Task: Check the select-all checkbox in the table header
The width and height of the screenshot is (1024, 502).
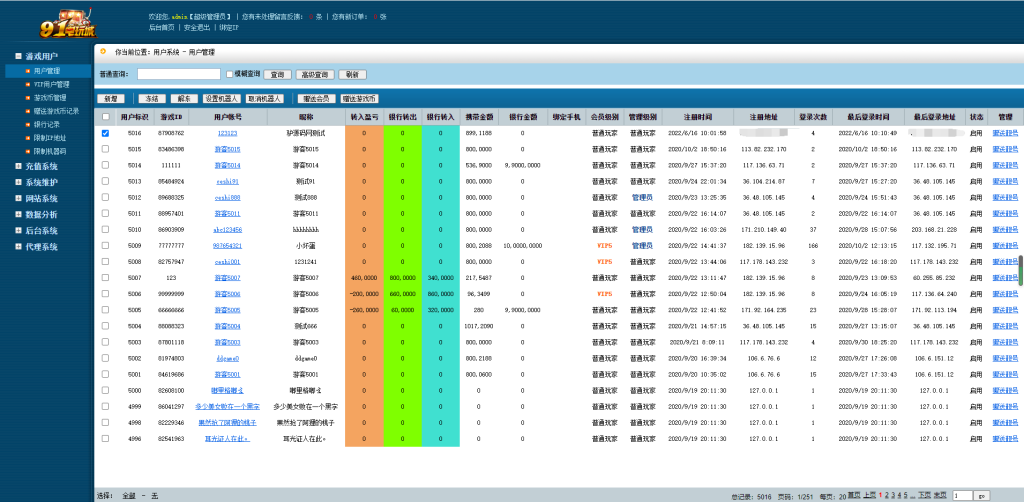Action: [106, 117]
